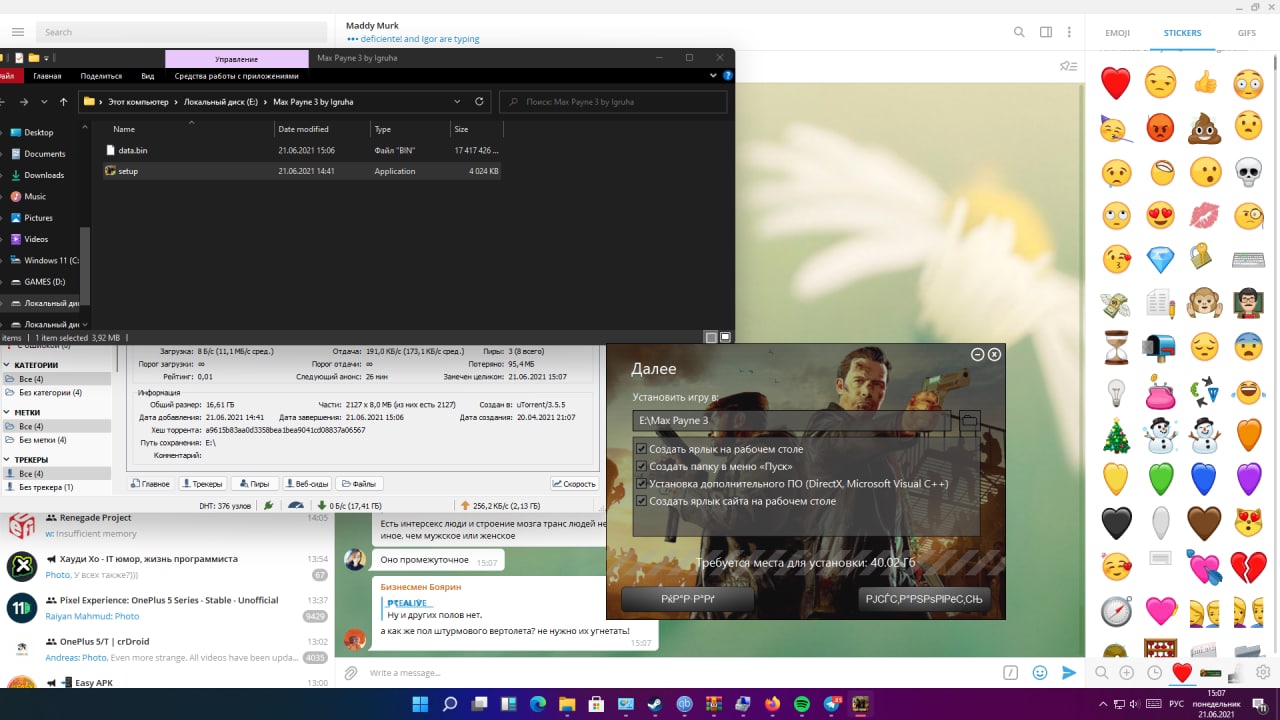Show recent stickers clock icon

click(x=1155, y=673)
